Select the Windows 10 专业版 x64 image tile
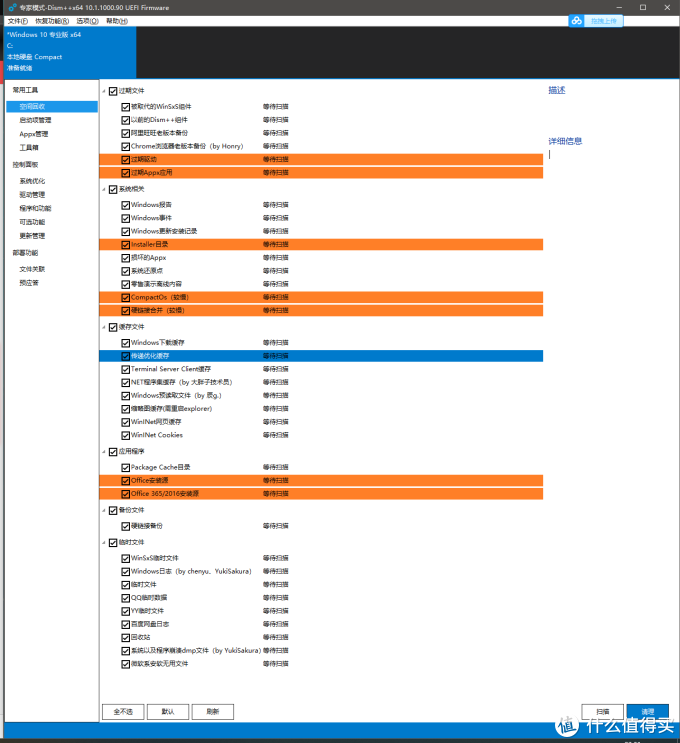 coord(70,52)
